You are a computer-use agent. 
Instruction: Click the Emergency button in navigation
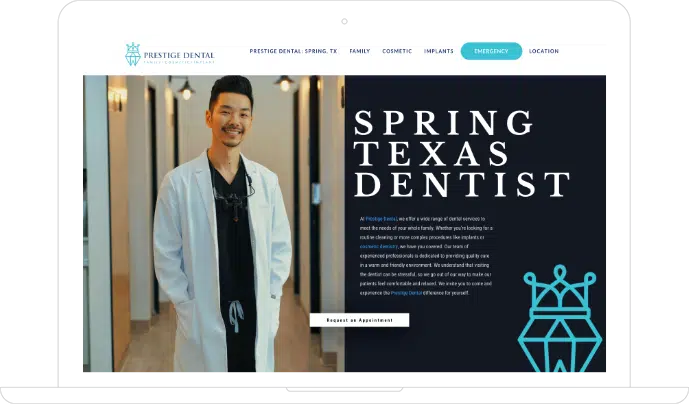click(x=491, y=51)
